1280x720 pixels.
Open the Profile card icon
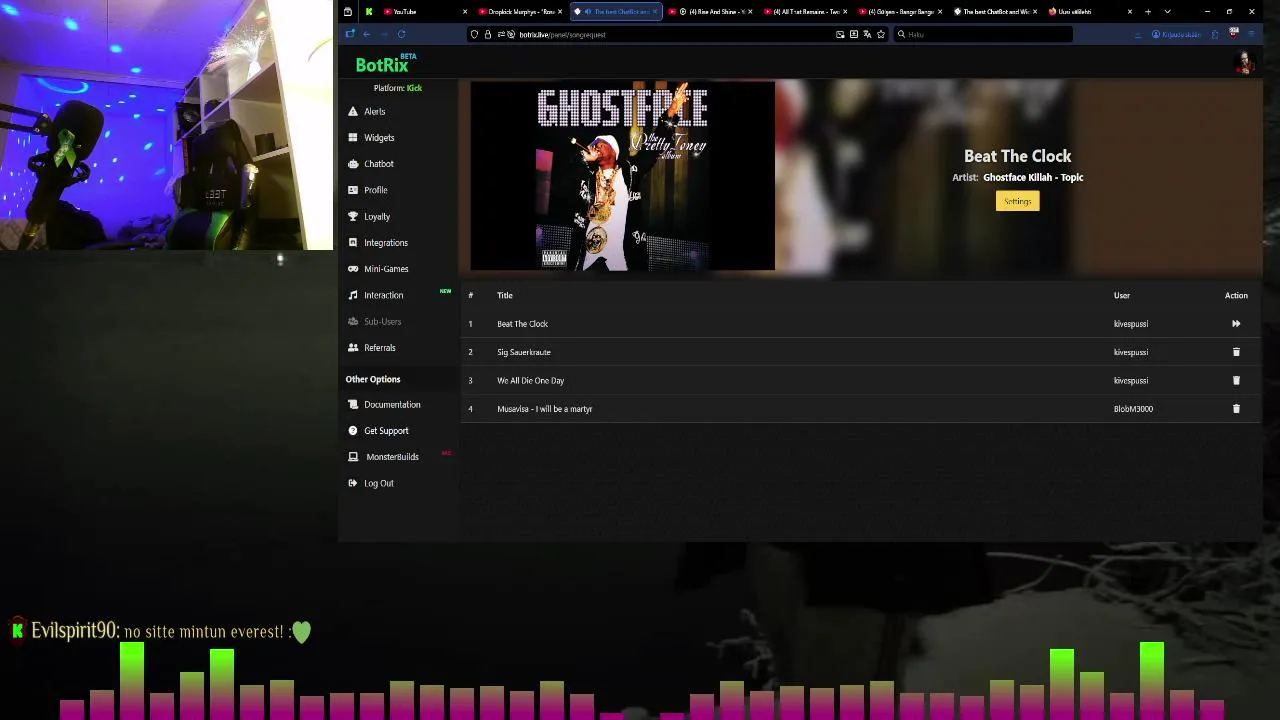pyautogui.click(x=353, y=190)
